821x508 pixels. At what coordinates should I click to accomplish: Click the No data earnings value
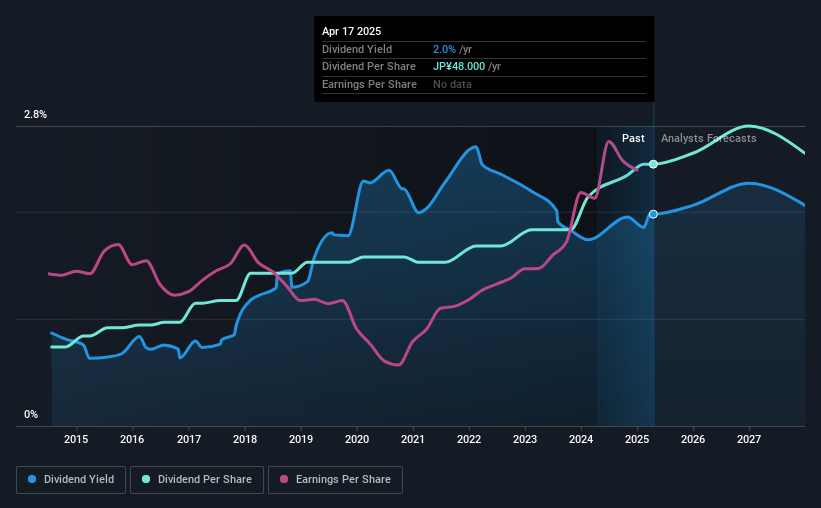pos(452,84)
